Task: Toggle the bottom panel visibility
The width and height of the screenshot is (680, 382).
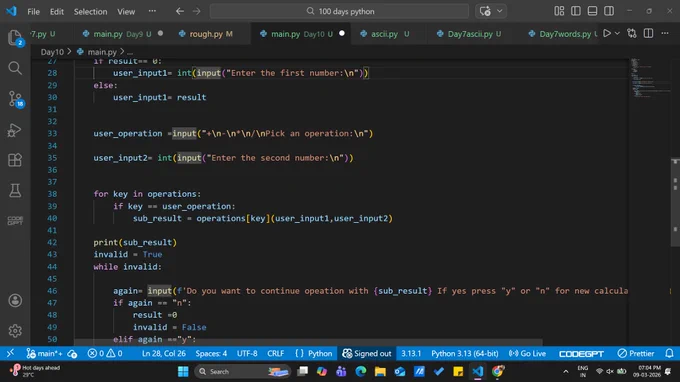Action: (x=592, y=11)
